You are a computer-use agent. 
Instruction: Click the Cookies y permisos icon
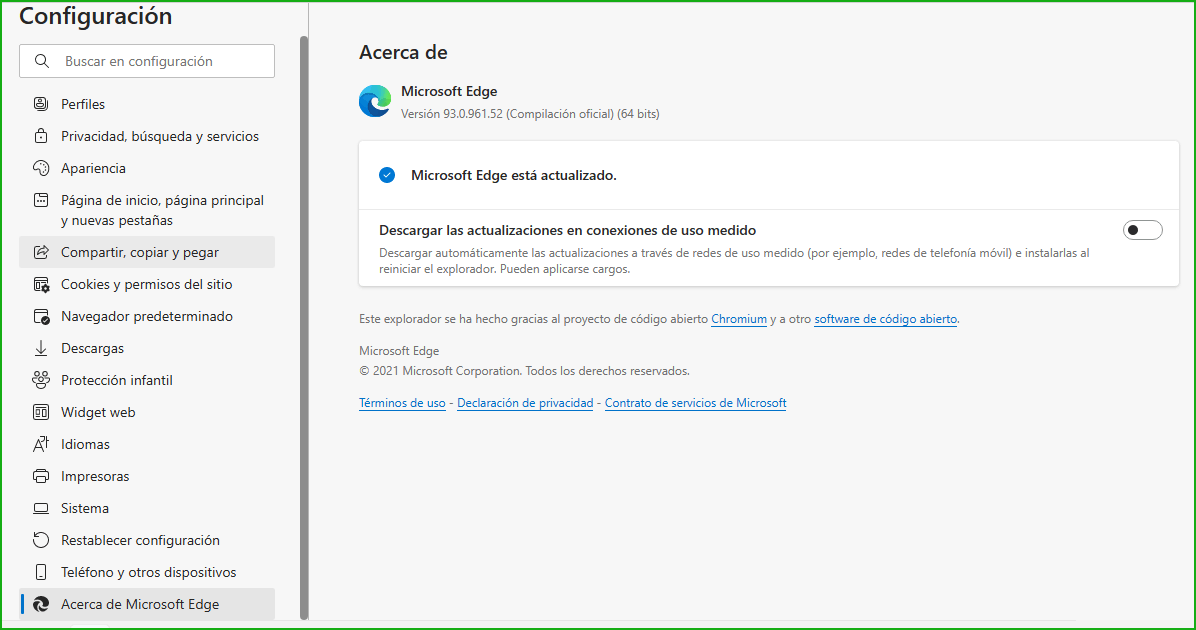[41, 284]
